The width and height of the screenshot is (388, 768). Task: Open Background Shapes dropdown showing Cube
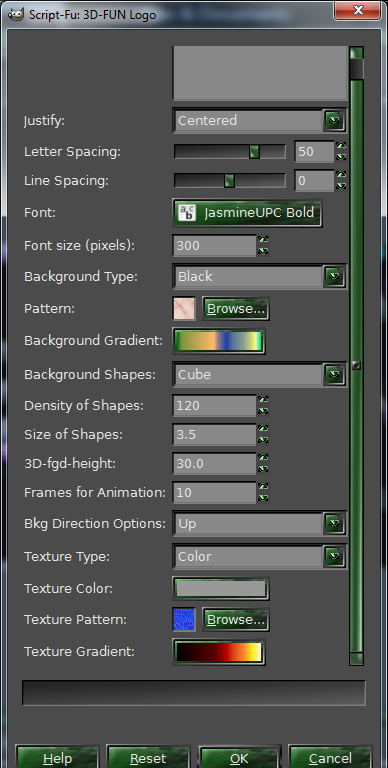[x=260, y=375]
